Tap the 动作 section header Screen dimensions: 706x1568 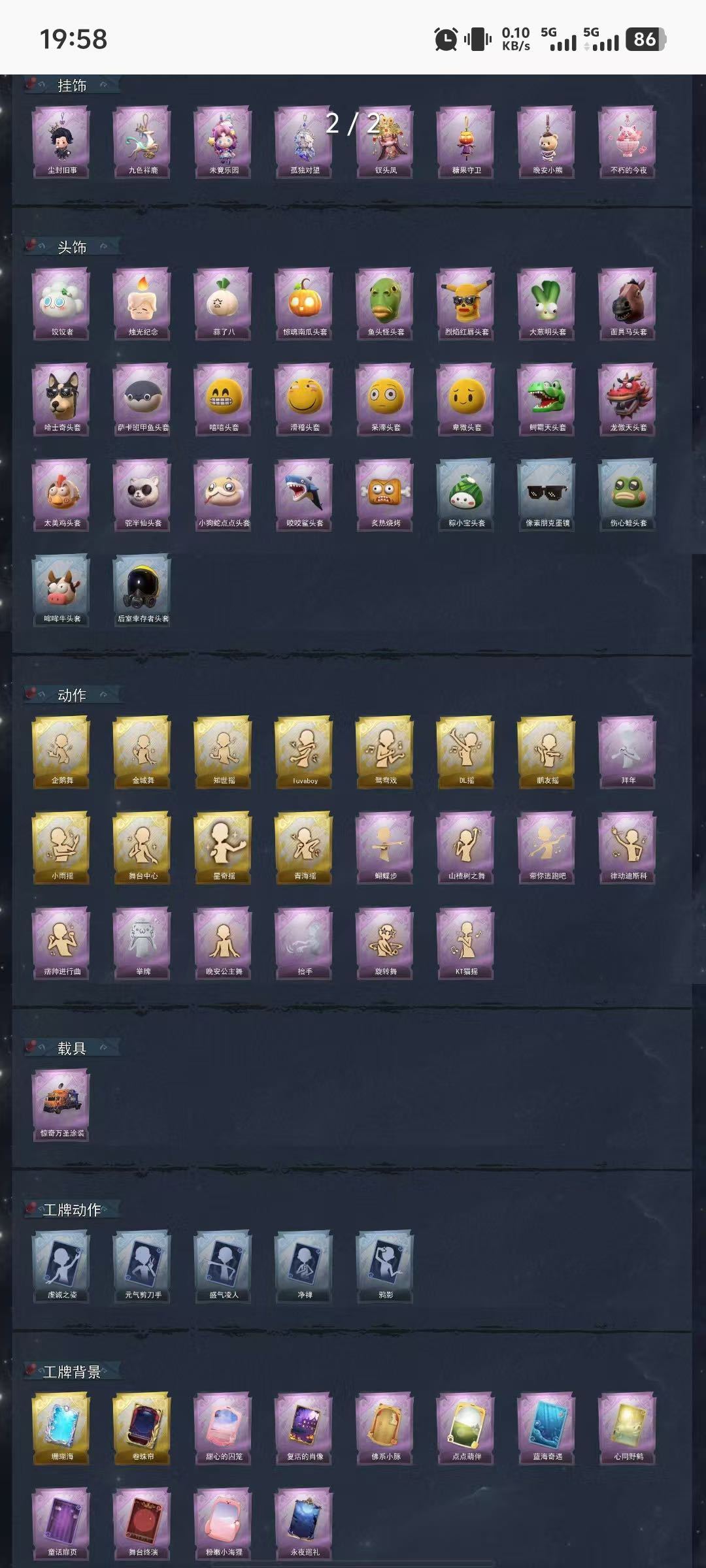(x=72, y=695)
